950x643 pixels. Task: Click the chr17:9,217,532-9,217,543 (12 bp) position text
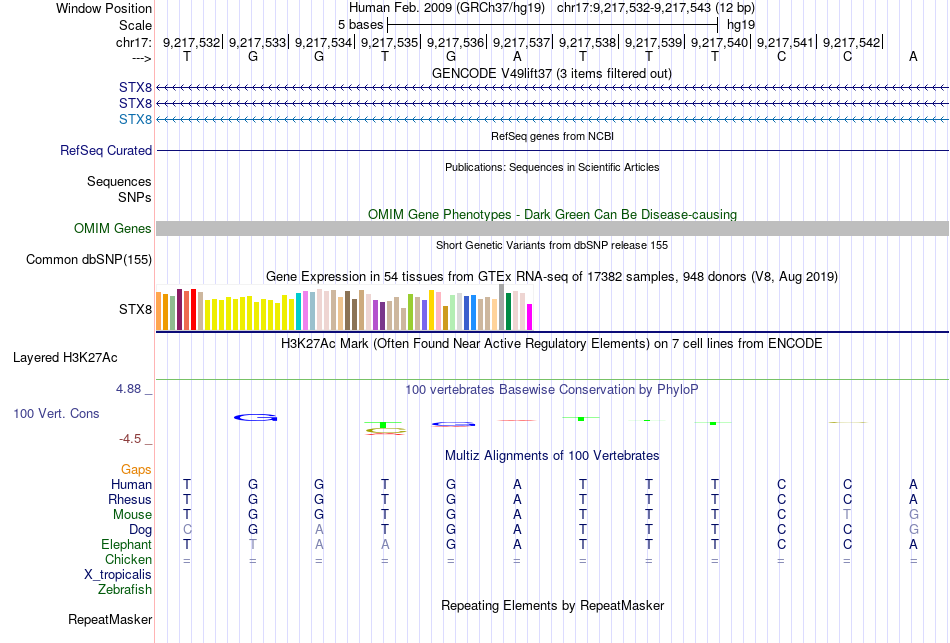pyautogui.click(x=656, y=8)
